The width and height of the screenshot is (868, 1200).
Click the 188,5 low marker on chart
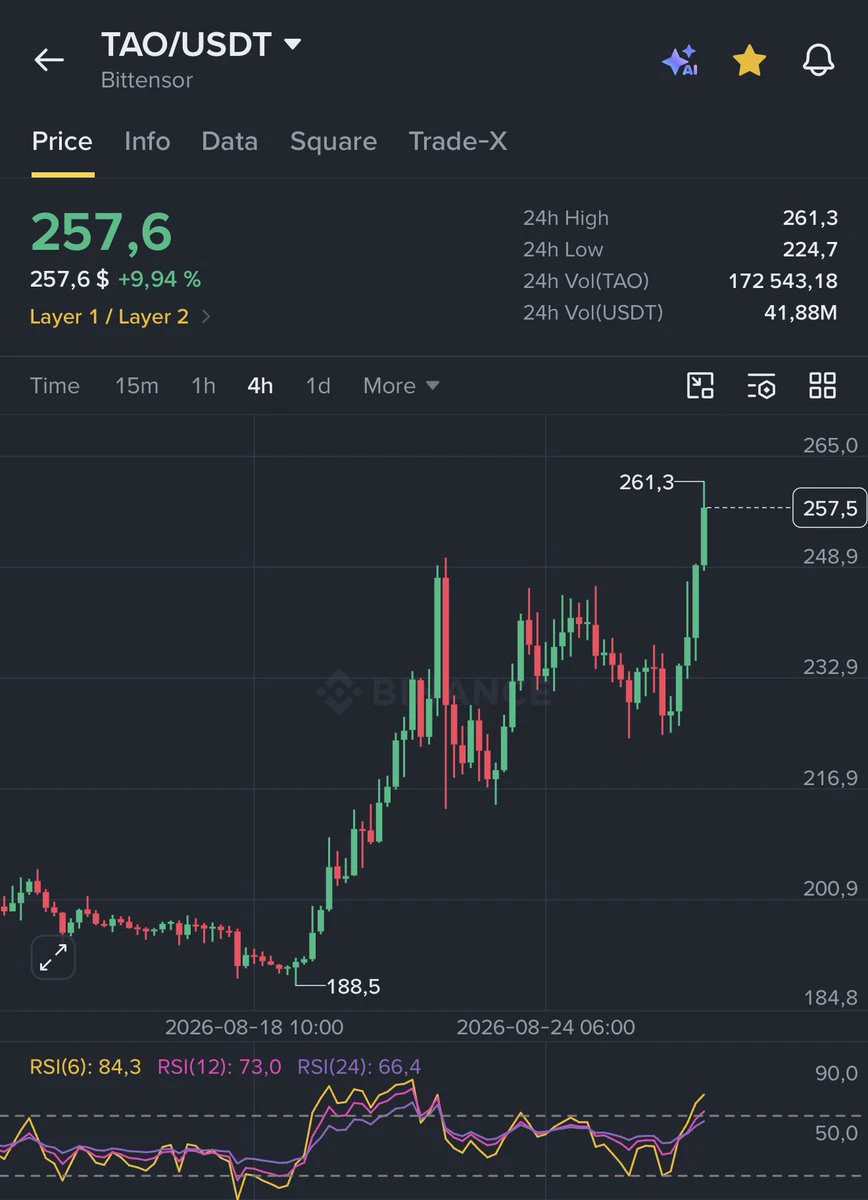354,987
